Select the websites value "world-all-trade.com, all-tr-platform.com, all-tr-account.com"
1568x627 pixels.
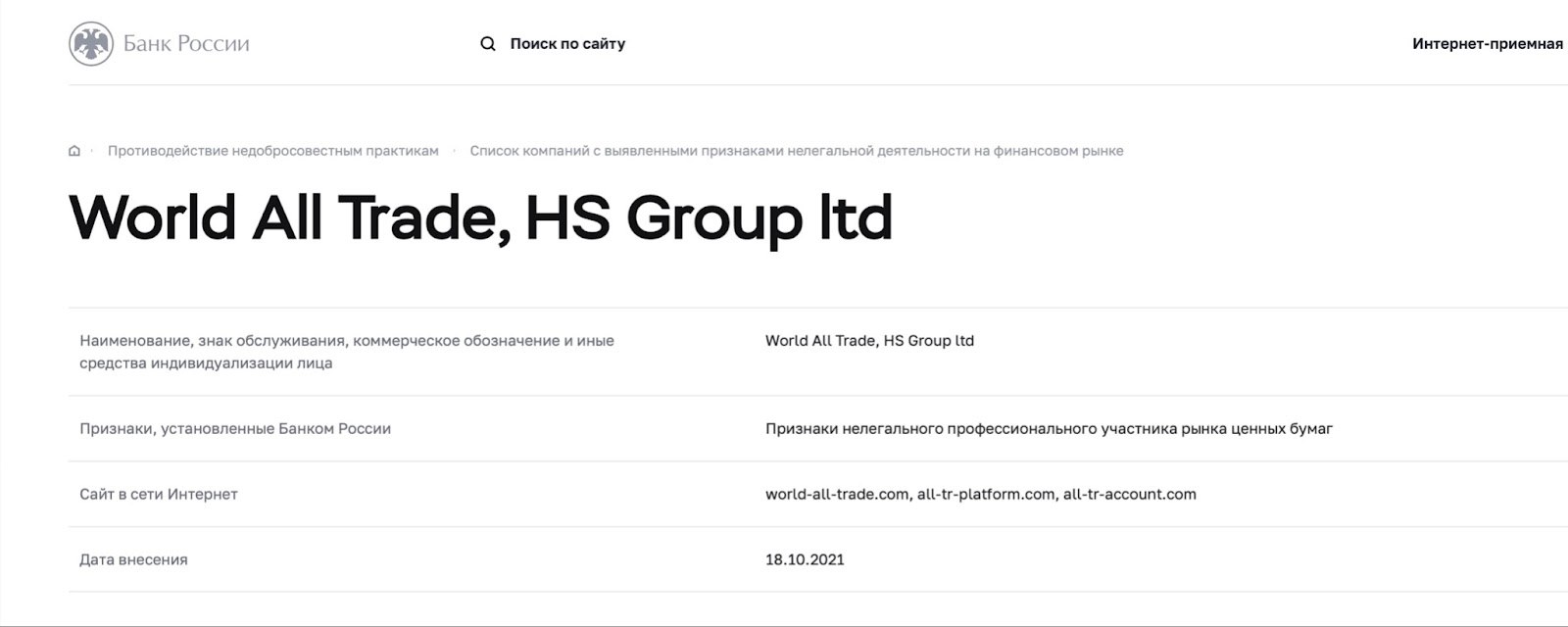pyautogui.click(x=981, y=494)
